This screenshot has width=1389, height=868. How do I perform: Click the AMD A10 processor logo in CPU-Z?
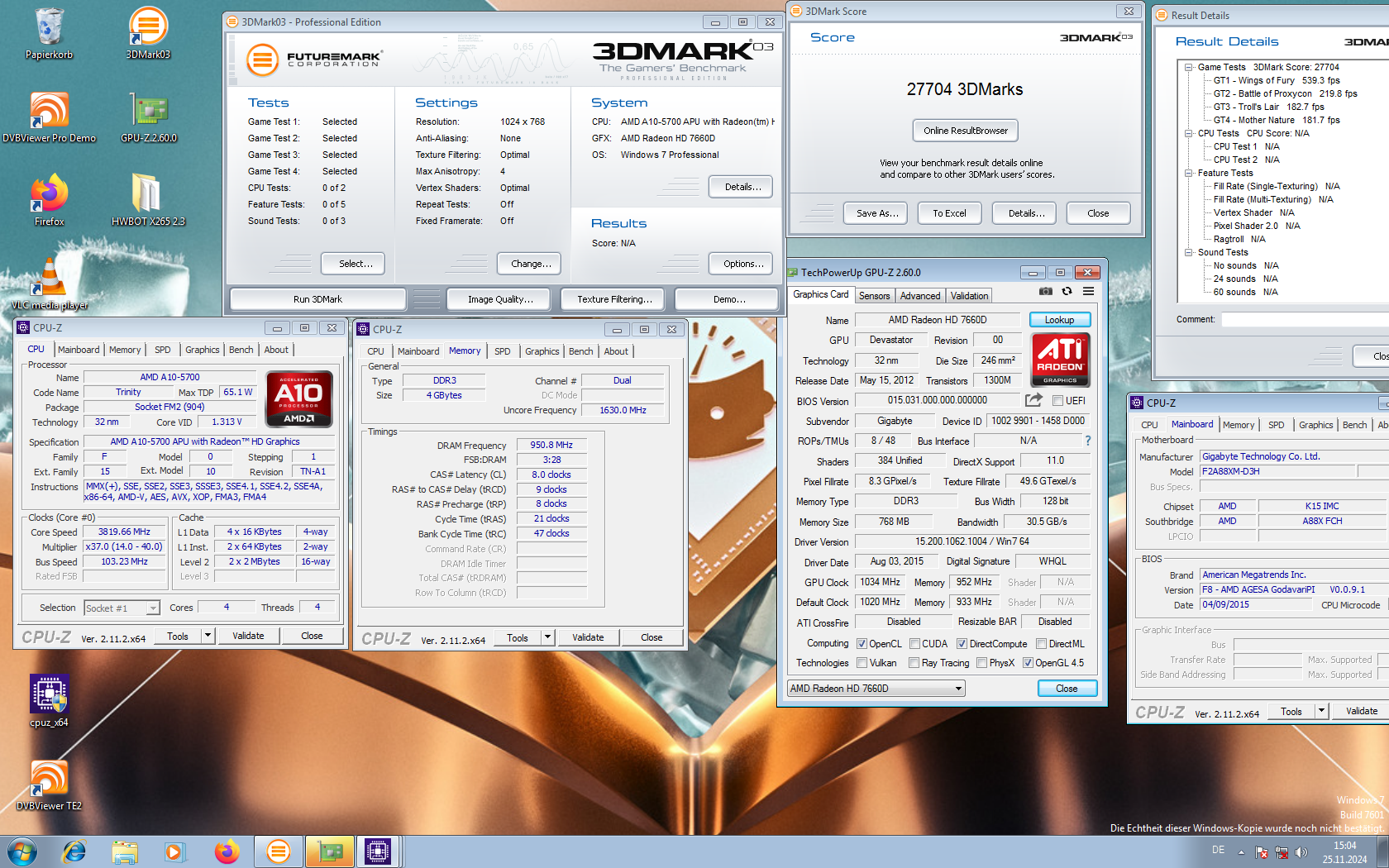tap(298, 398)
